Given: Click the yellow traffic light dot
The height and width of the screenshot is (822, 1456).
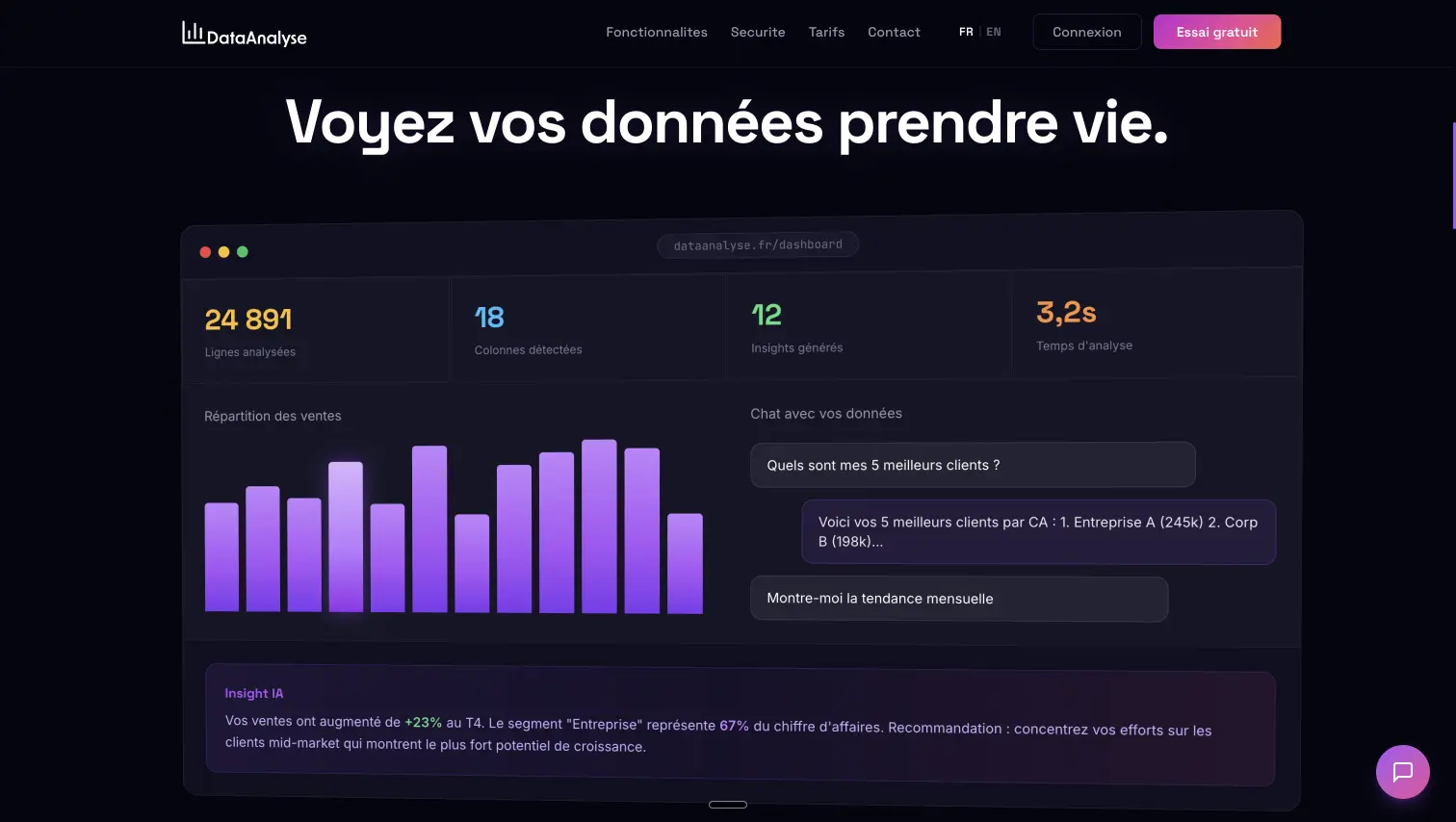Looking at the screenshot, I should 223,251.
